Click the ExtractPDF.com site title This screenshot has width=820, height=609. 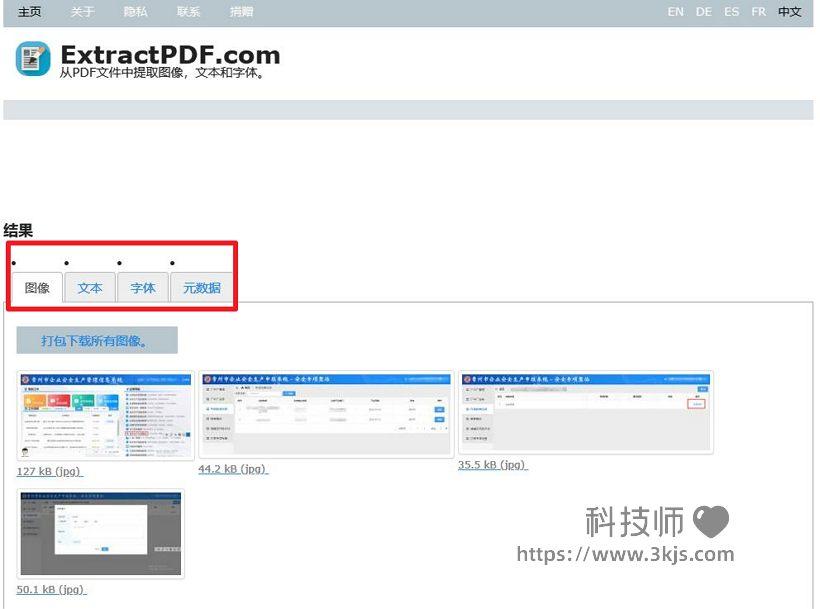coord(170,54)
